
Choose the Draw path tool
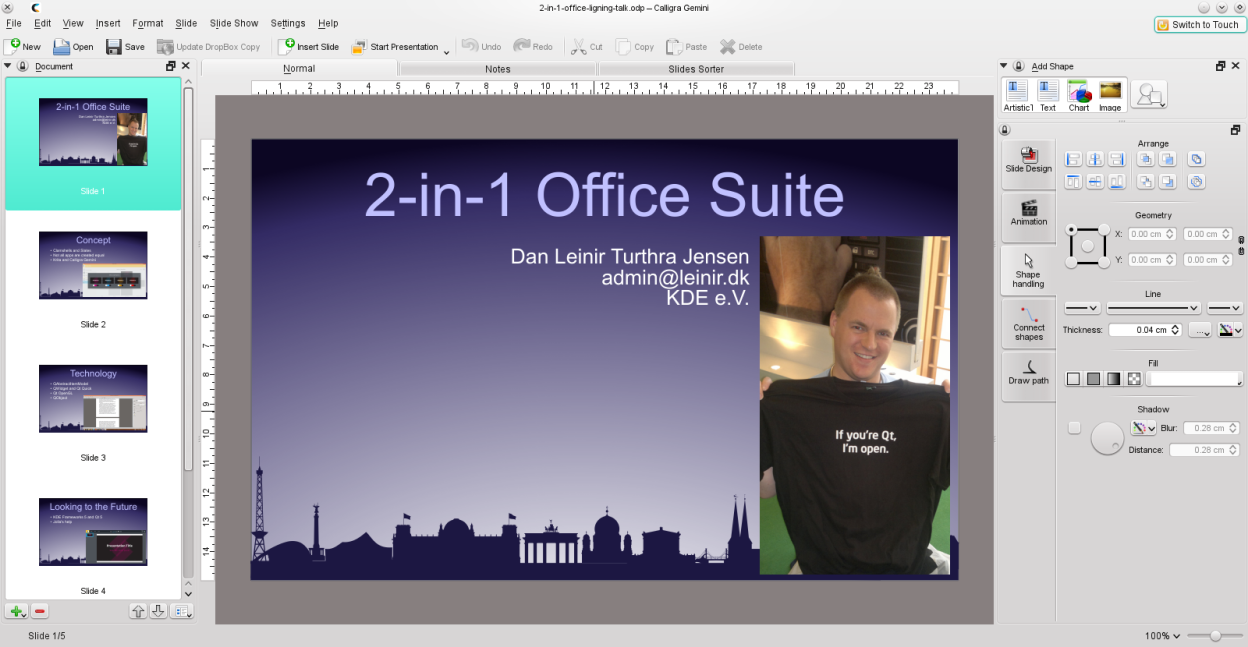[1028, 371]
